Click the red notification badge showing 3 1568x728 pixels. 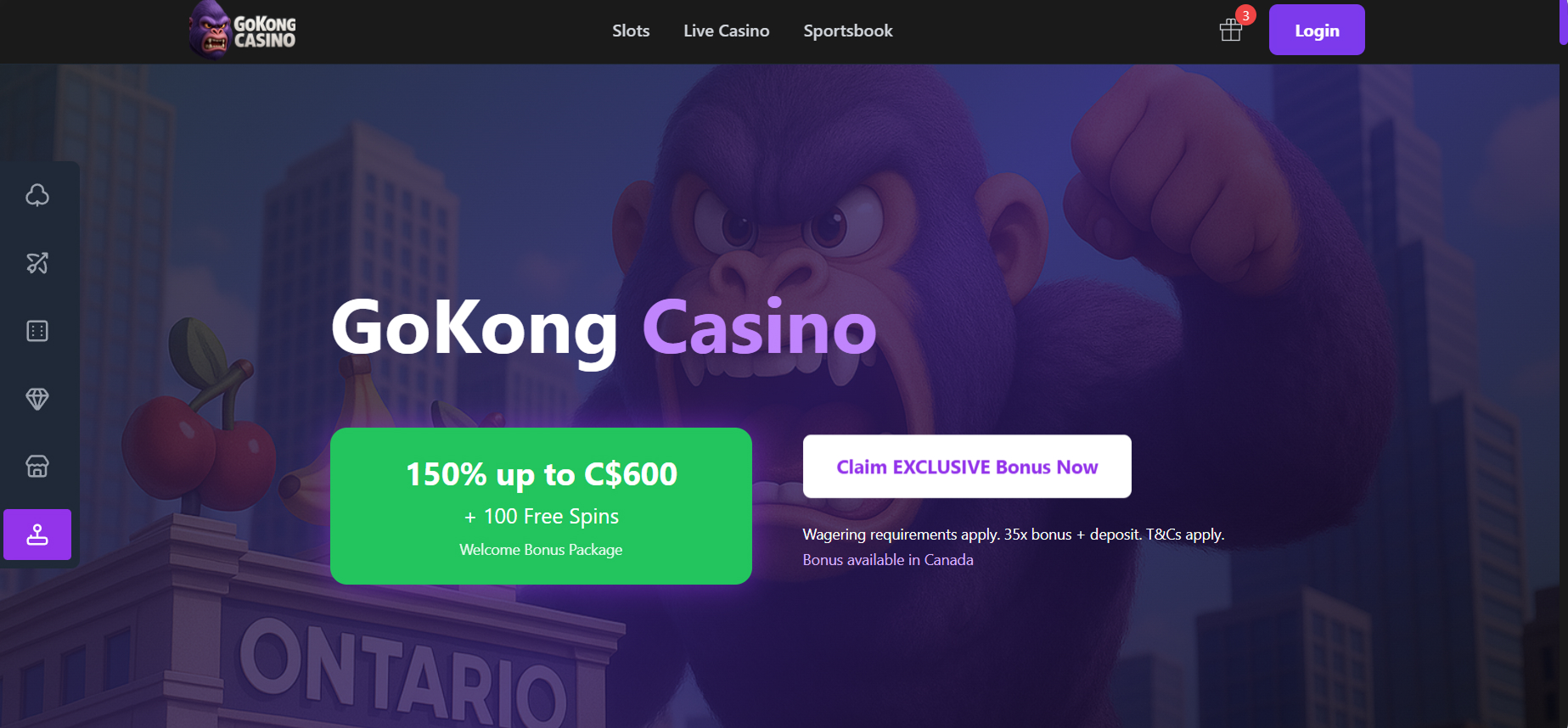[1245, 15]
